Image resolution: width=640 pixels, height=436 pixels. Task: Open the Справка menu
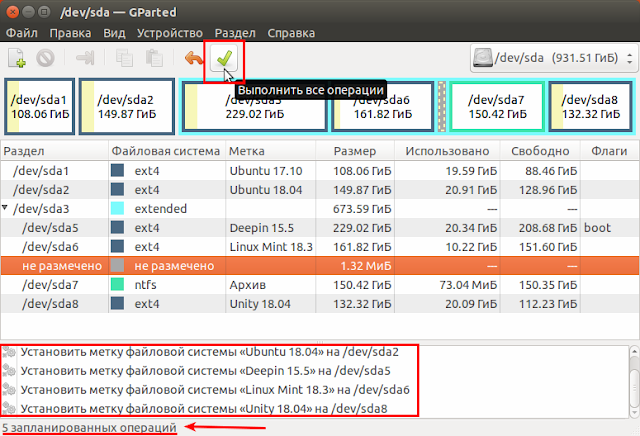(x=291, y=33)
